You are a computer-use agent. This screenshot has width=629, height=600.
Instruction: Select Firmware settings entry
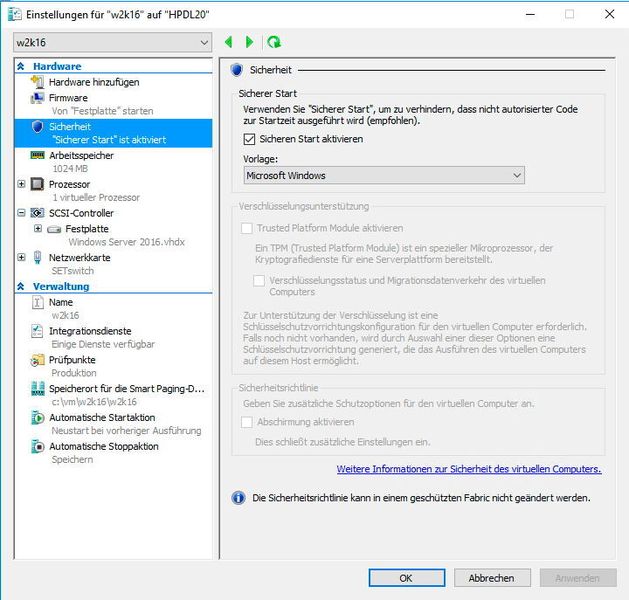pos(68,97)
